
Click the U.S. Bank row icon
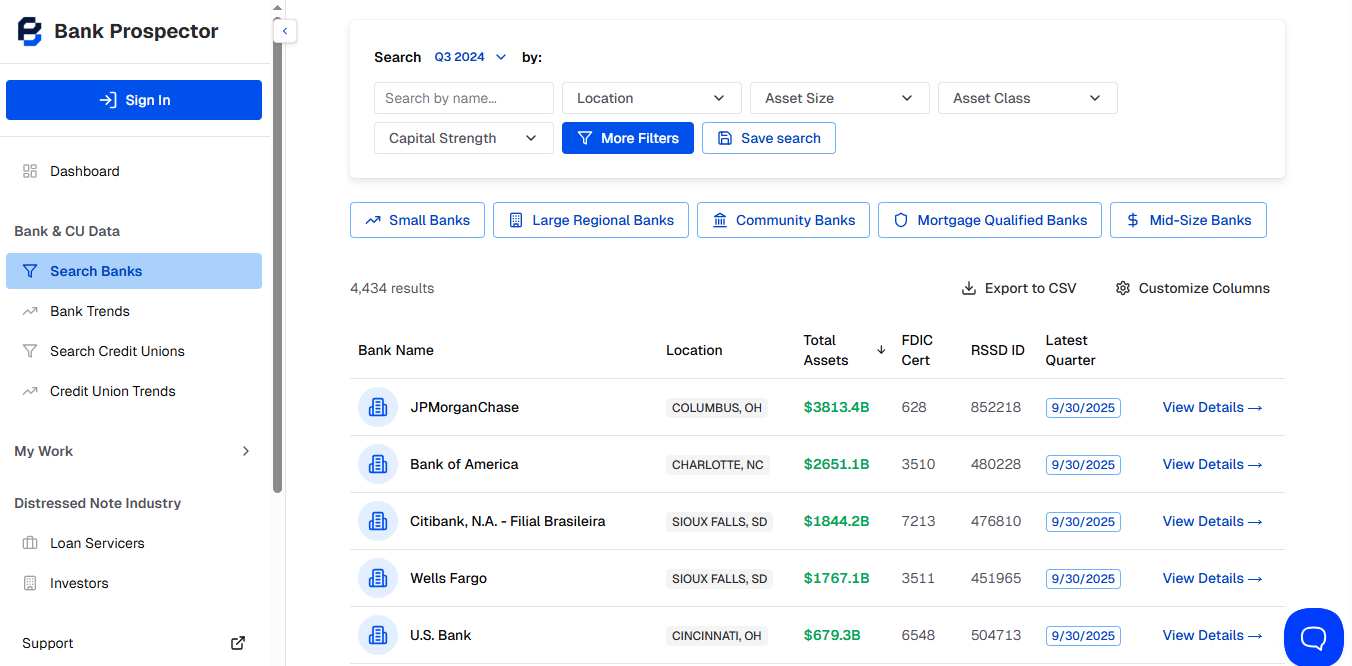click(x=378, y=635)
